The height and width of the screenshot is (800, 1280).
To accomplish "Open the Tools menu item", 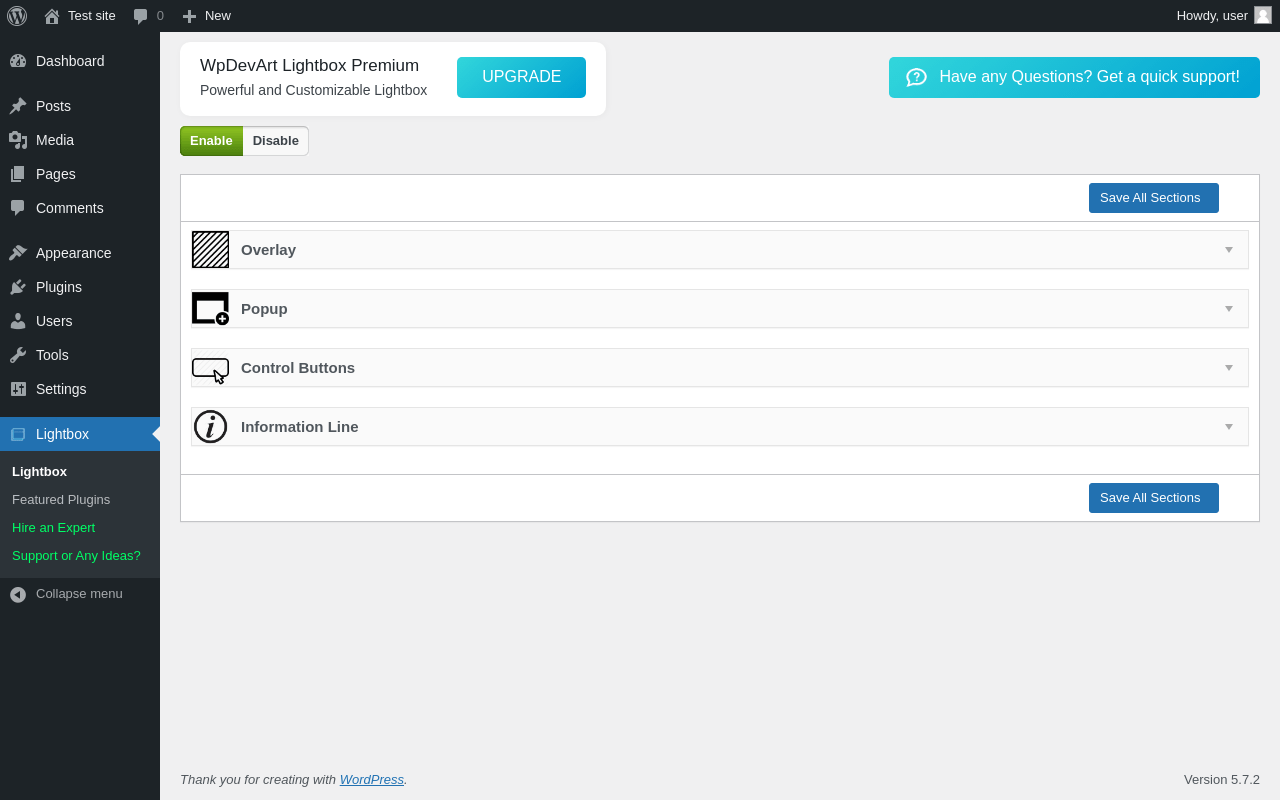I will (x=80, y=355).
